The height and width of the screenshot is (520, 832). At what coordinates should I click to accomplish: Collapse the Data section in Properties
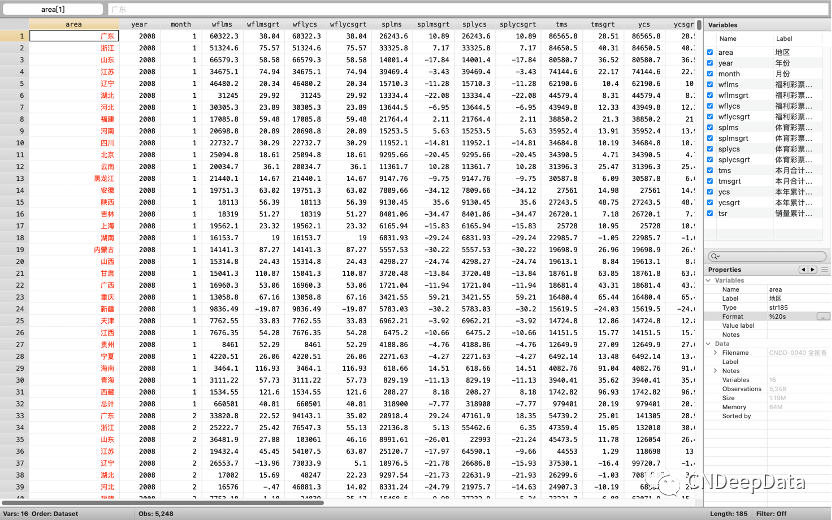(708, 343)
